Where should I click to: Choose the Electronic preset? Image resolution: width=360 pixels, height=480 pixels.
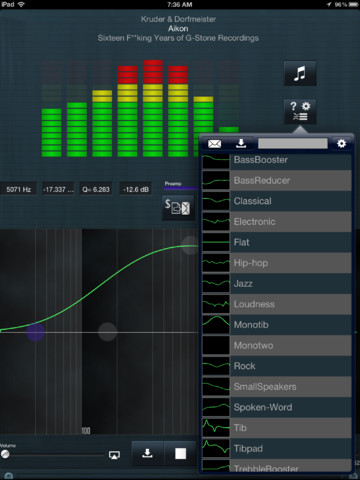pyautogui.click(x=277, y=222)
